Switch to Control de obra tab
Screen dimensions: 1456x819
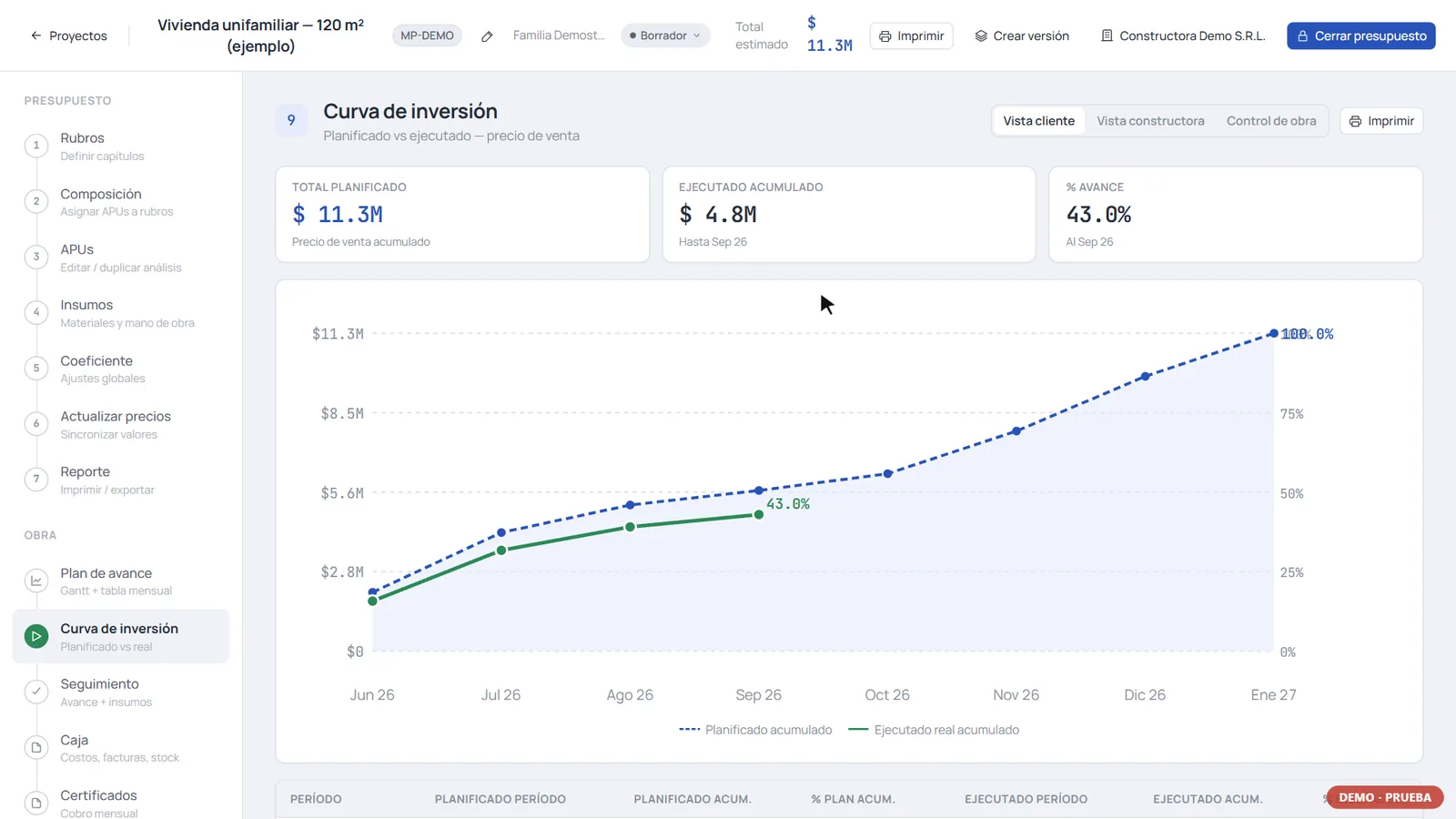(x=1271, y=121)
